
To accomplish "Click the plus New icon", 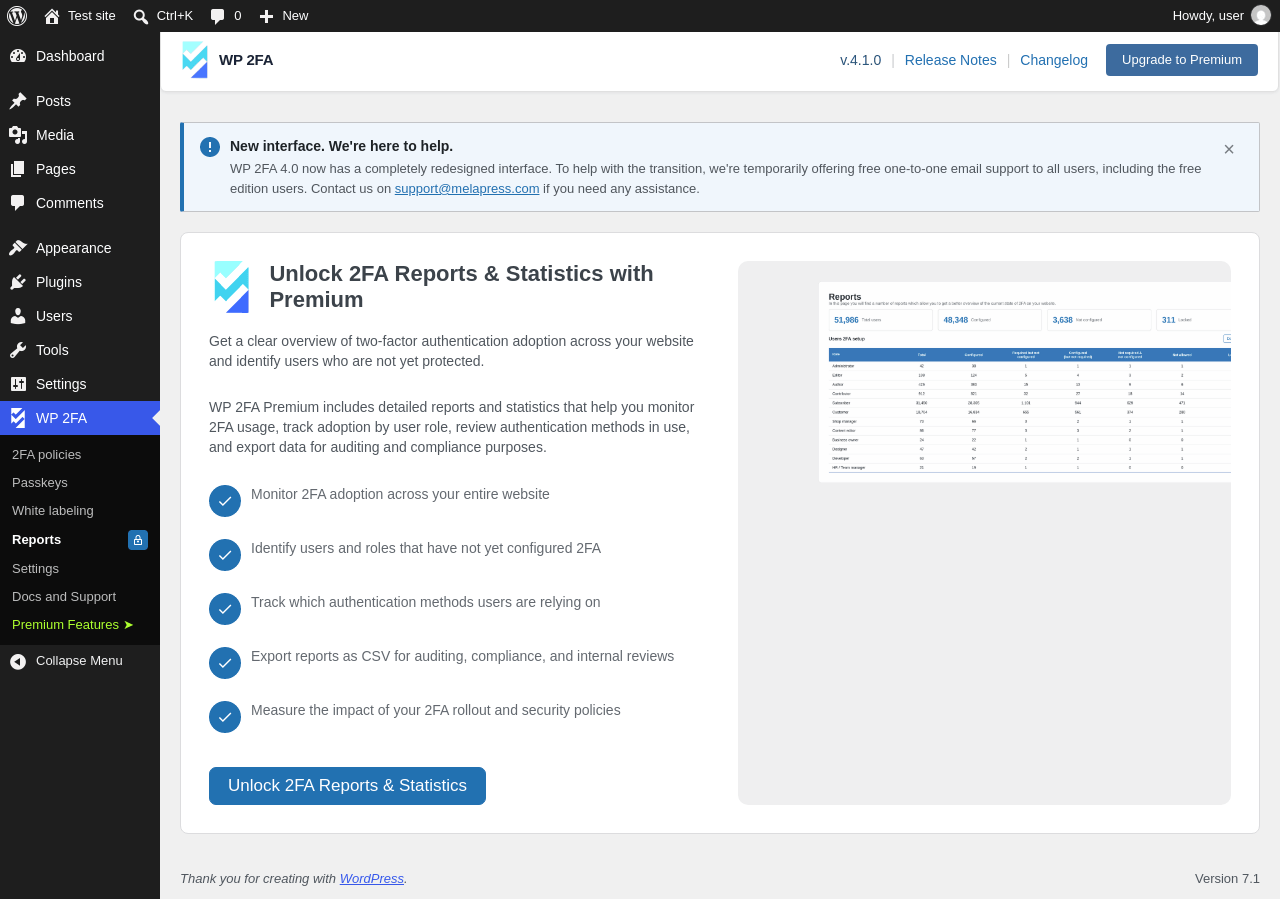I will pos(266,16).
